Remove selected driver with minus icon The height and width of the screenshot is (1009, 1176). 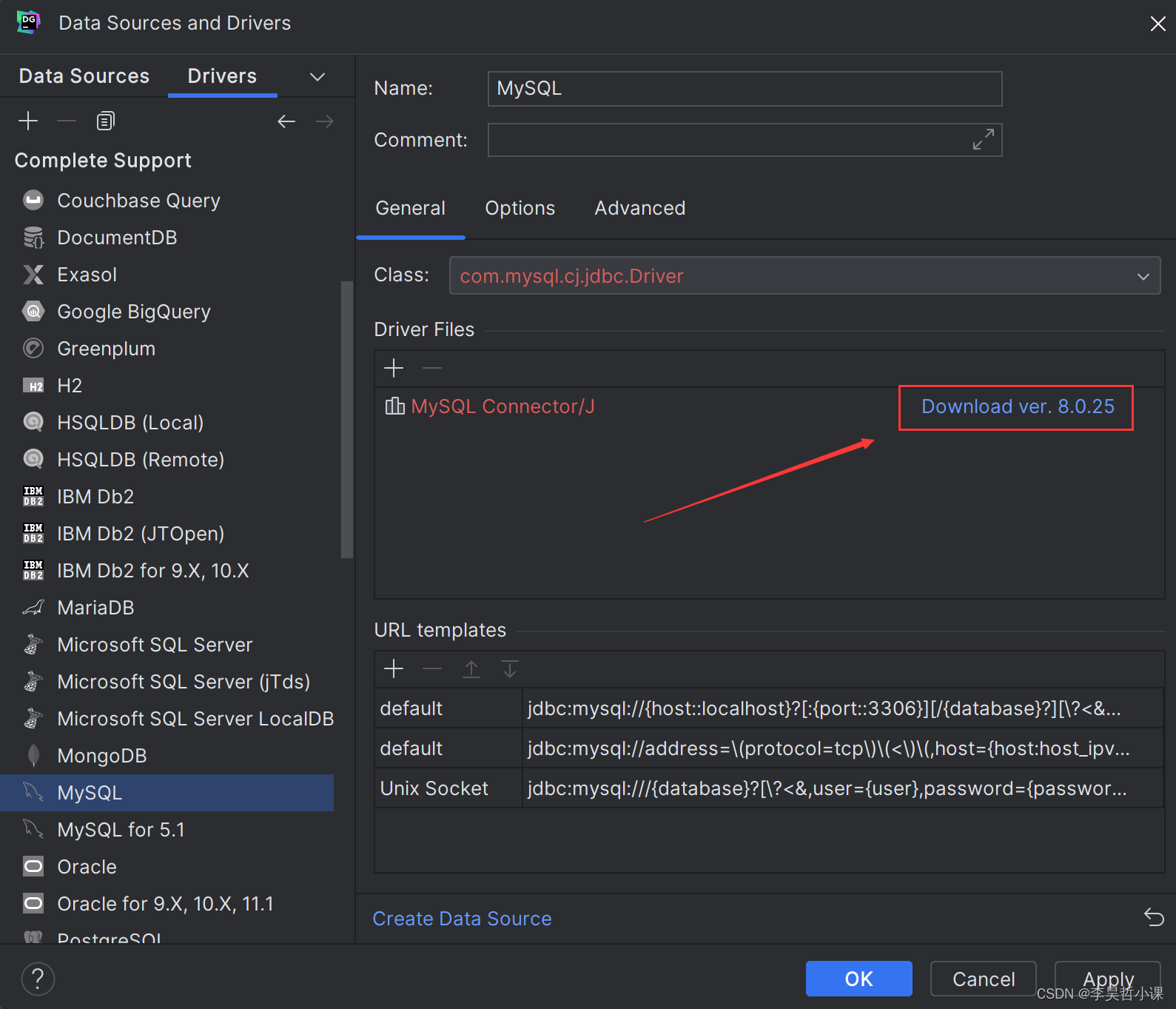(67, 121)
